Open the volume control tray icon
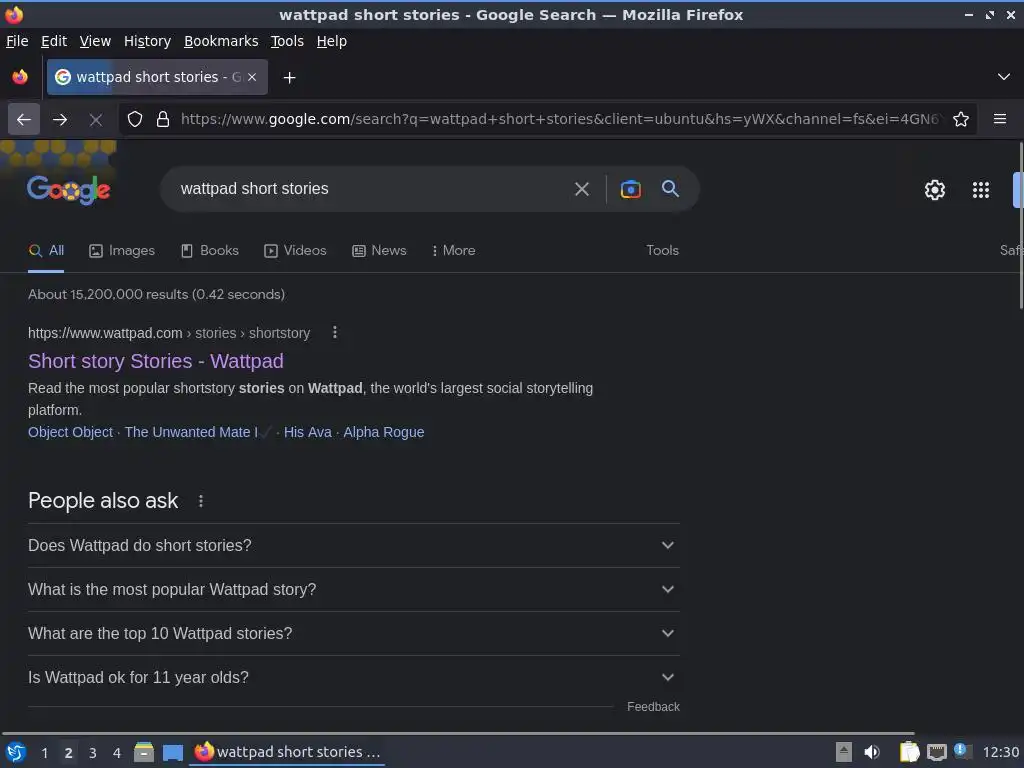This screenshot has width=1024, height=768. click(871, 752)
